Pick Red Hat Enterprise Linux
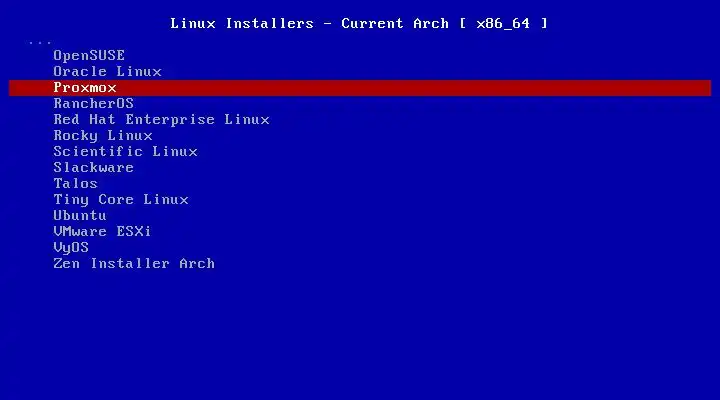This screenshot has height=400, width=720. [161, 120]
